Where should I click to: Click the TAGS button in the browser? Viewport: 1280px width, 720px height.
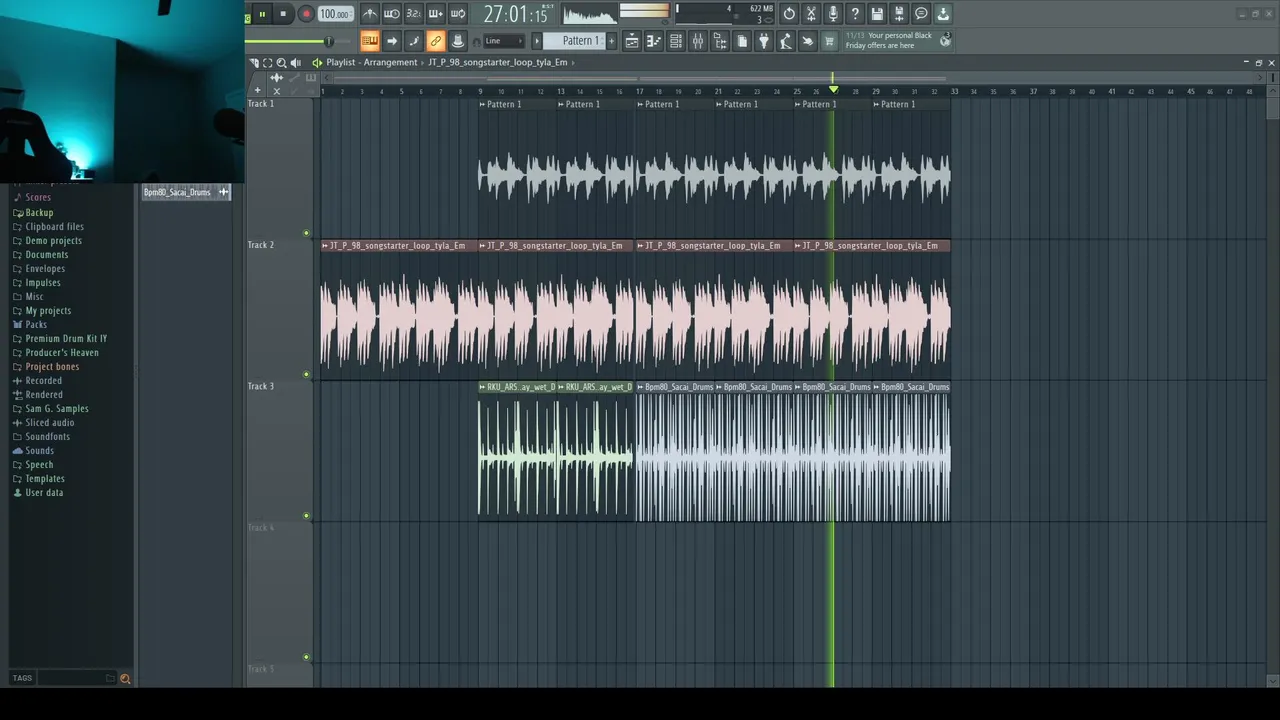22,678
